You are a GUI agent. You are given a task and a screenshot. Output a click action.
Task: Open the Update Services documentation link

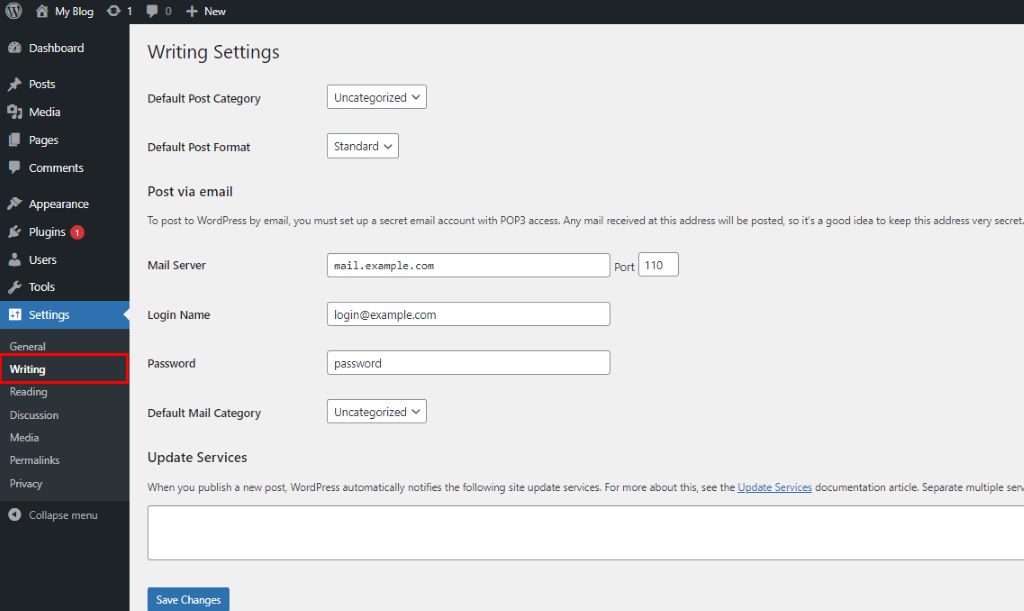point(774,487)
